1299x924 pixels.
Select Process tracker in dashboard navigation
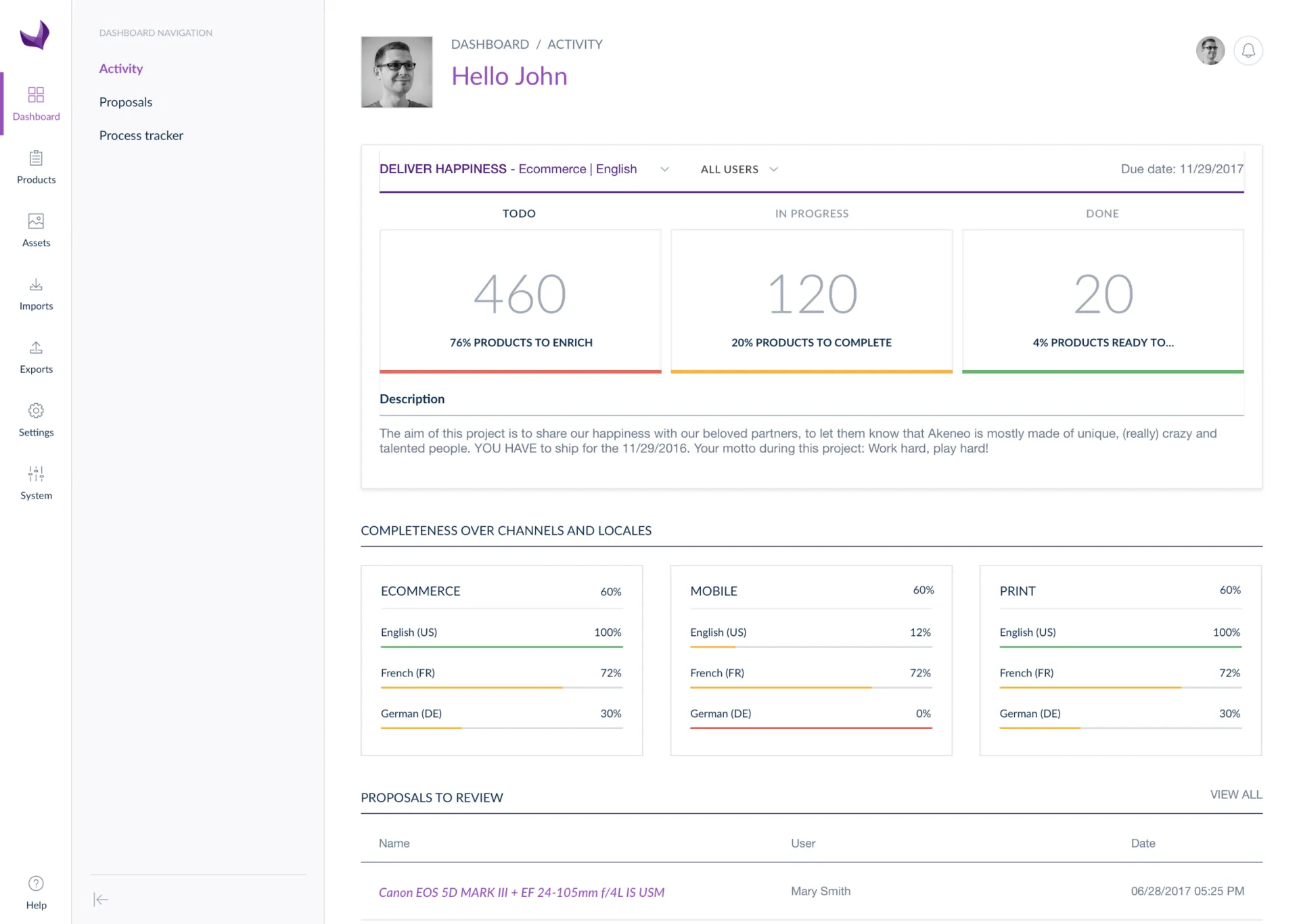click(x=141, y=135)
